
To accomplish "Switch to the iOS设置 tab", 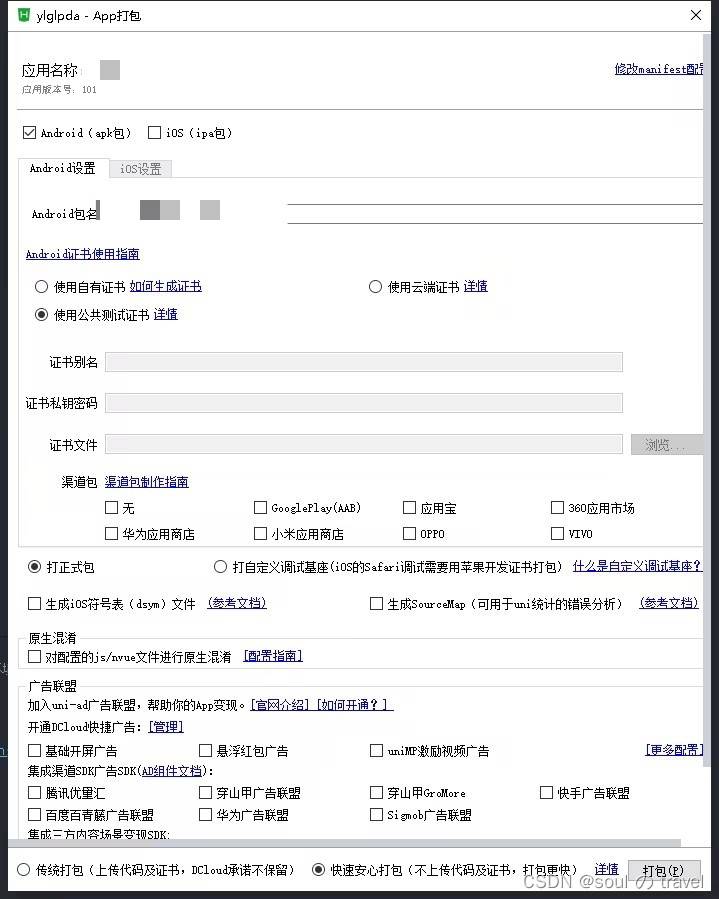I will pyautogui.click(x=140, y=169).
